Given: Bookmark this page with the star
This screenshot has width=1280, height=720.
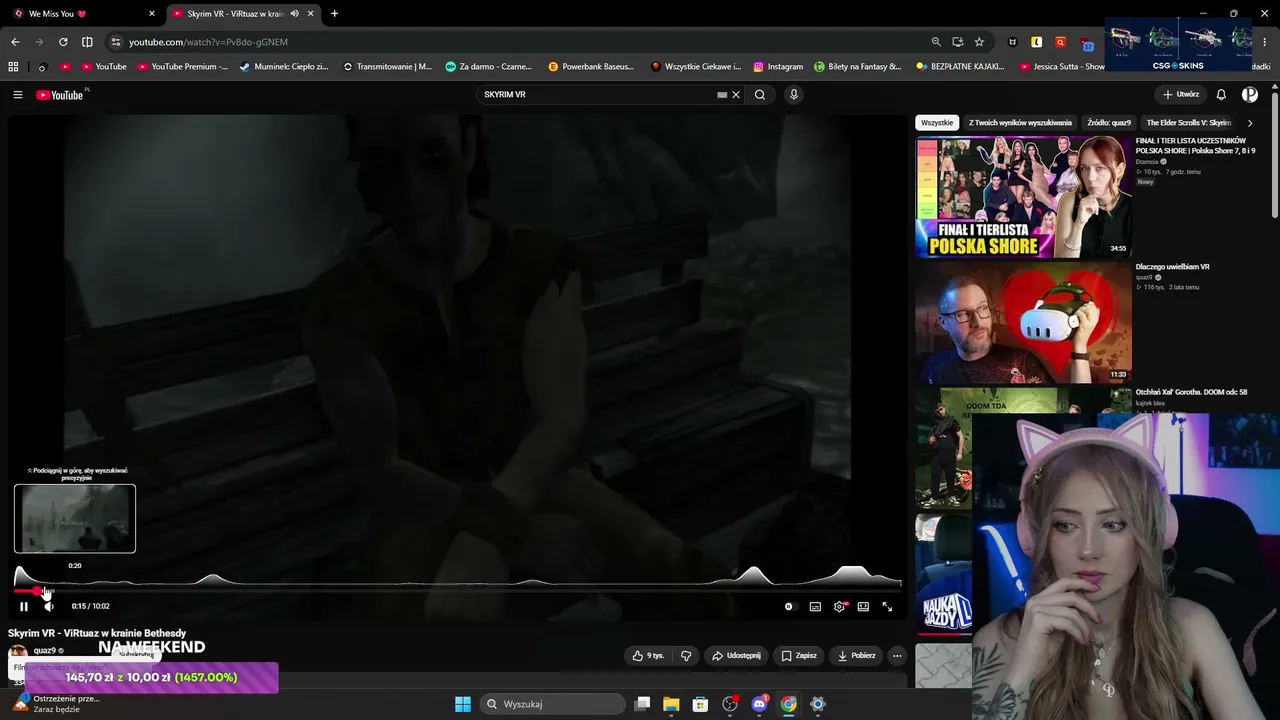Looking at the screenshot, I should click(979, 42).
